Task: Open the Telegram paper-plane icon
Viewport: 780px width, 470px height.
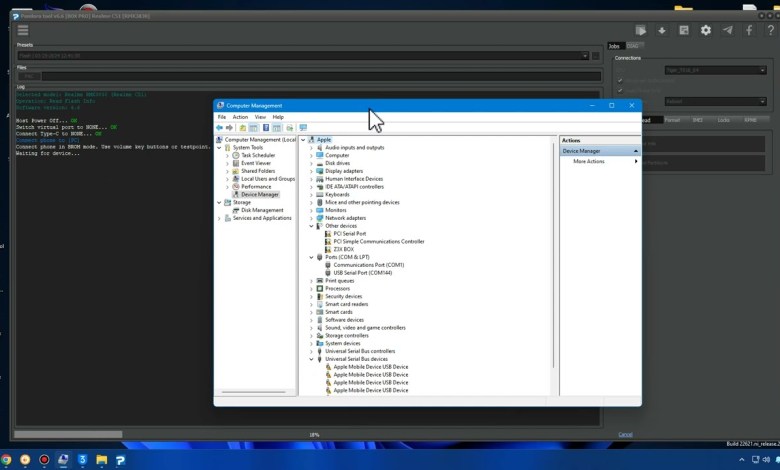Action: point(727,30)
